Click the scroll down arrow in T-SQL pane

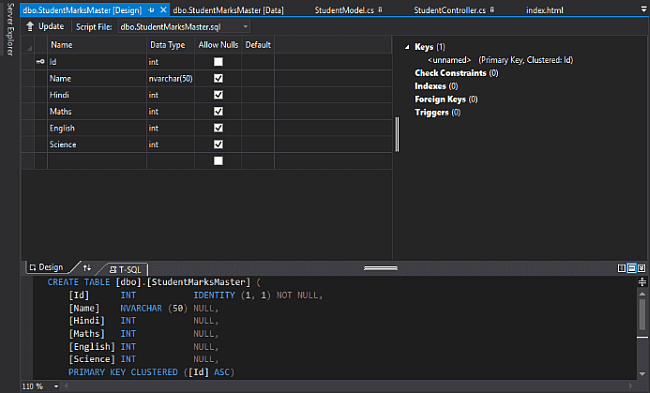[642, 374]
